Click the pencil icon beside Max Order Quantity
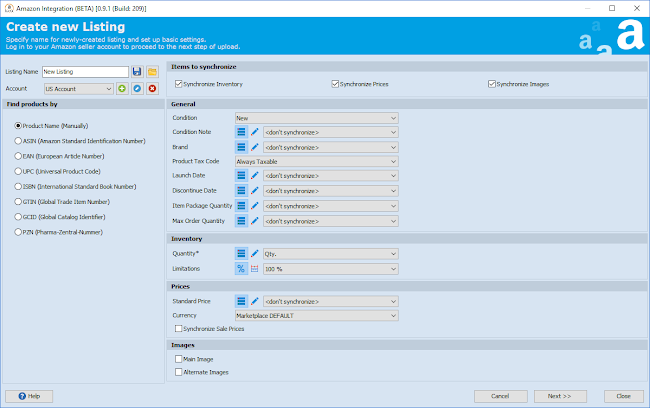650x408 pixels. pos(255,221)
